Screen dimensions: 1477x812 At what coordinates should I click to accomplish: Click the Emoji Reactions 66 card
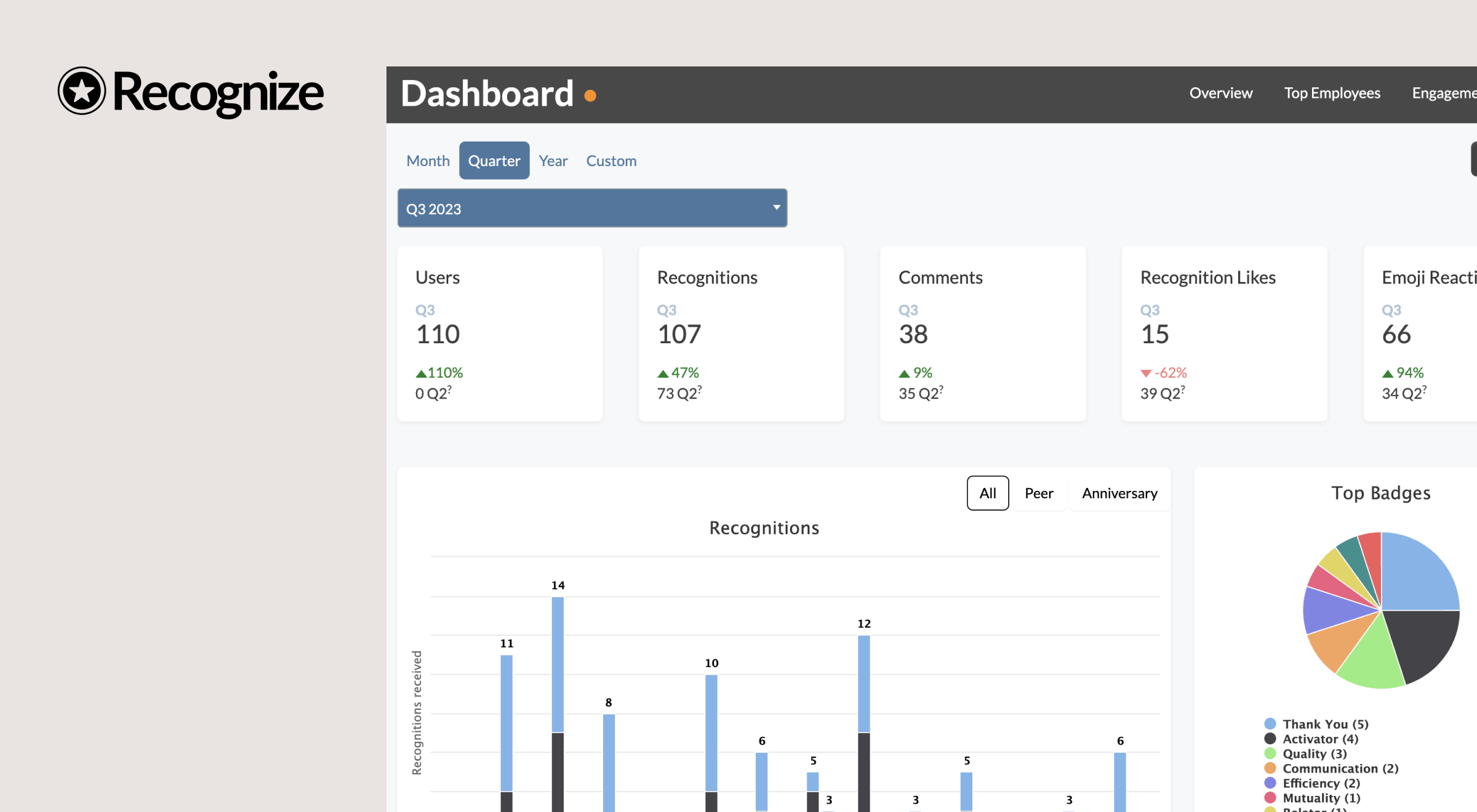point(1420,333)
